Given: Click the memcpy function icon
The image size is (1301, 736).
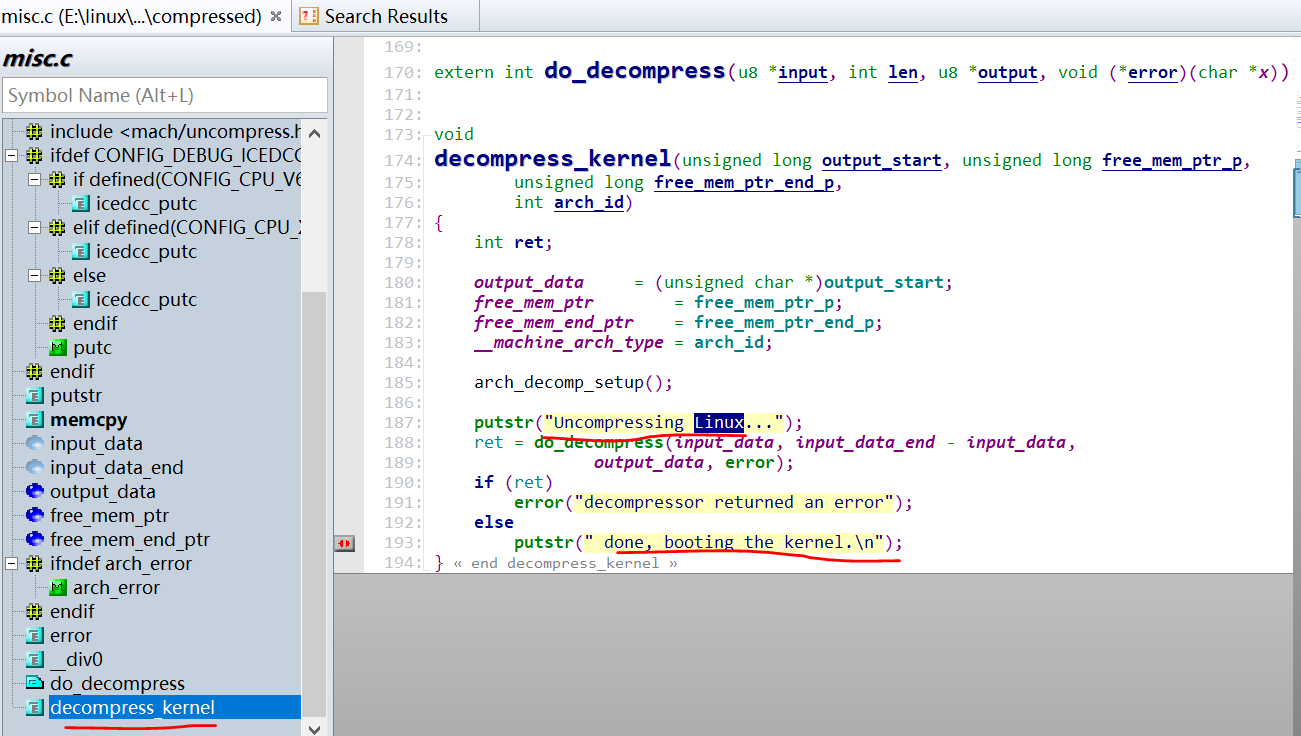Looking at the screenshot, I should pyautogui.click(x=35, y=420).
